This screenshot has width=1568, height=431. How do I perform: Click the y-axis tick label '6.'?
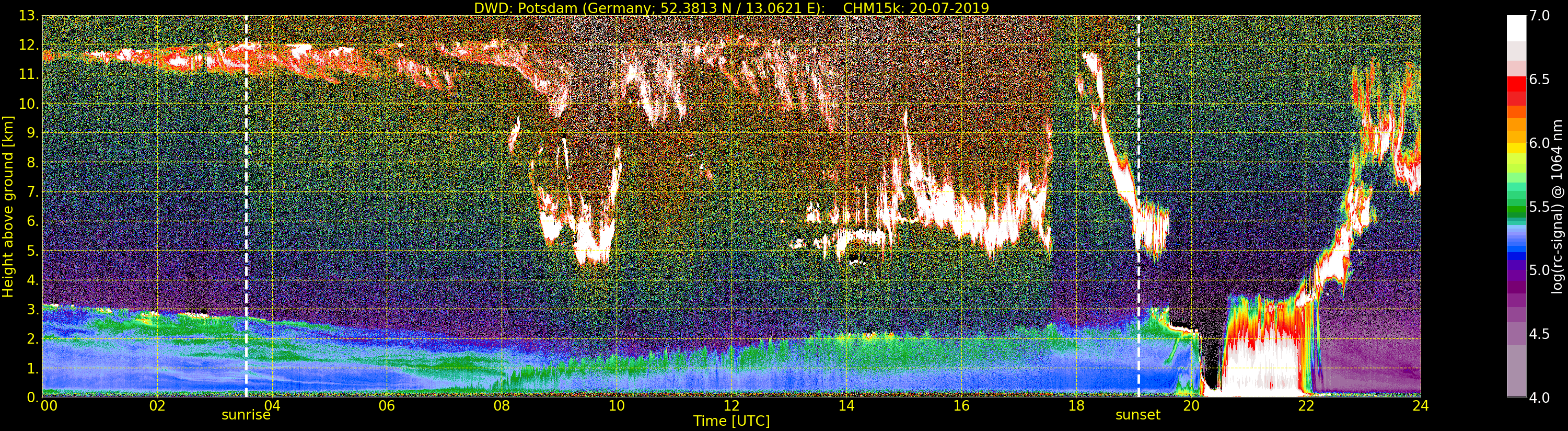point(32,221)
